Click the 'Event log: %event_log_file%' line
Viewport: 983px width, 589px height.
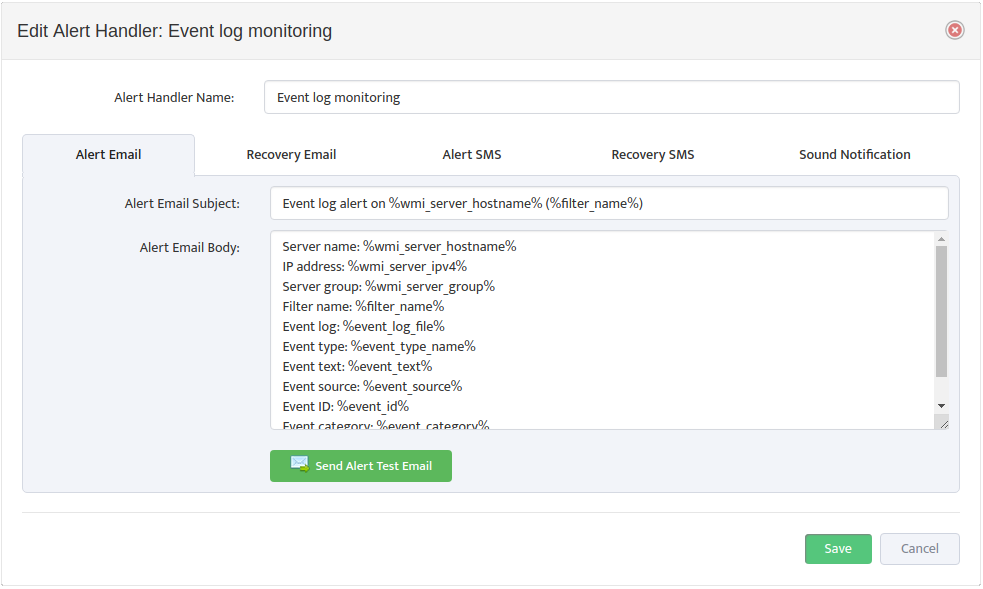(364, 327)
